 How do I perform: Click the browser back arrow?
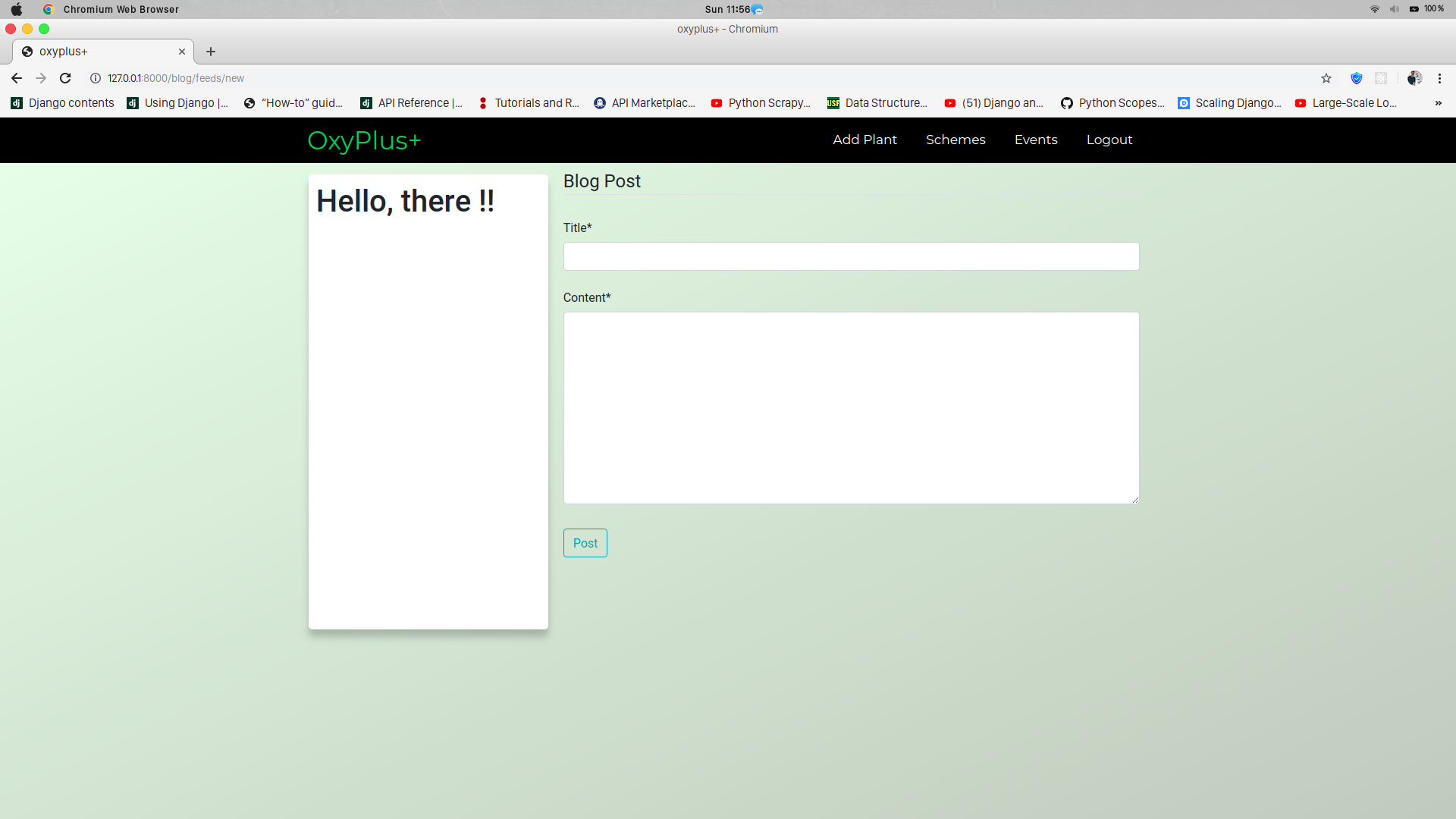coord(17,78)
